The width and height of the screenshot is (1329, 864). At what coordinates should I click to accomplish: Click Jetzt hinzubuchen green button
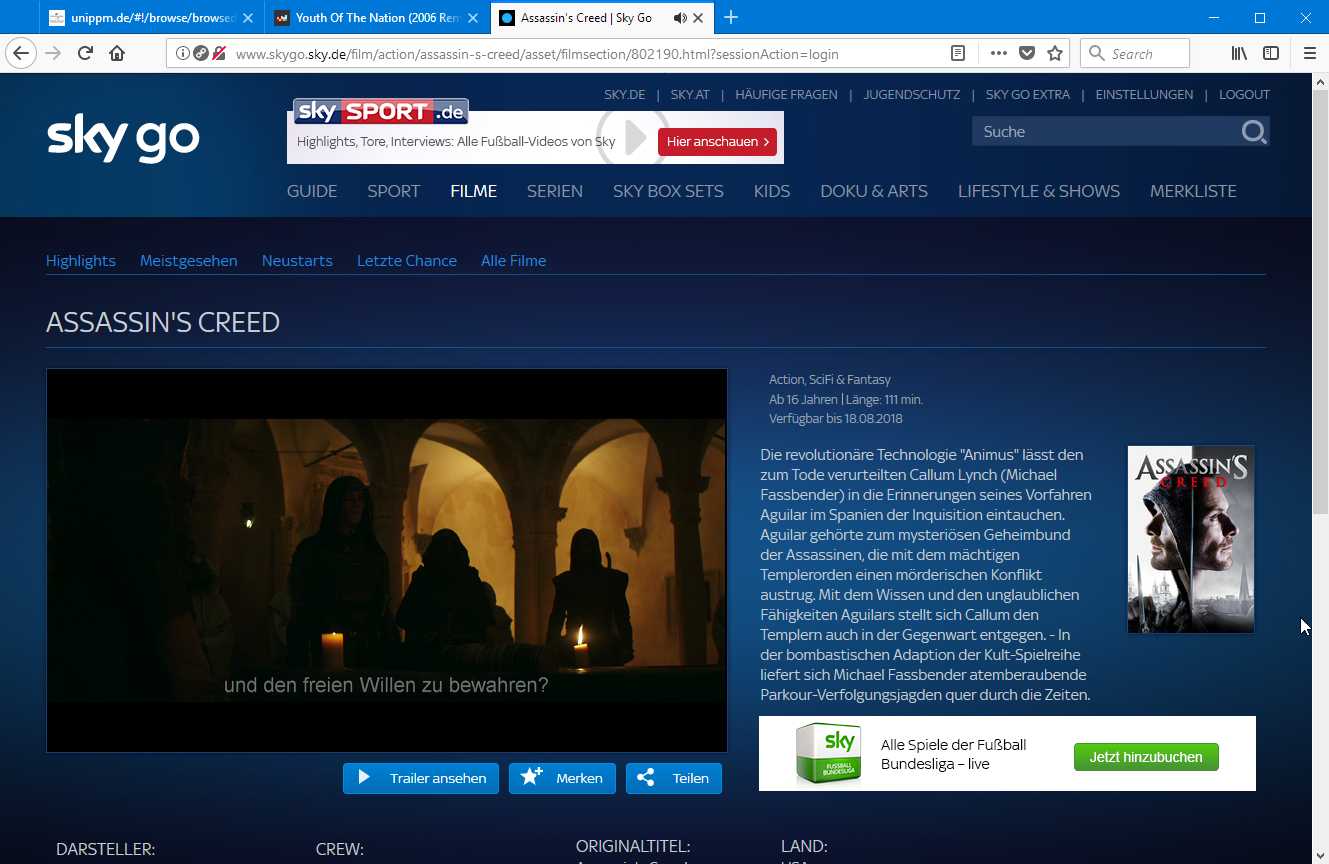(x=1146, y=757)
